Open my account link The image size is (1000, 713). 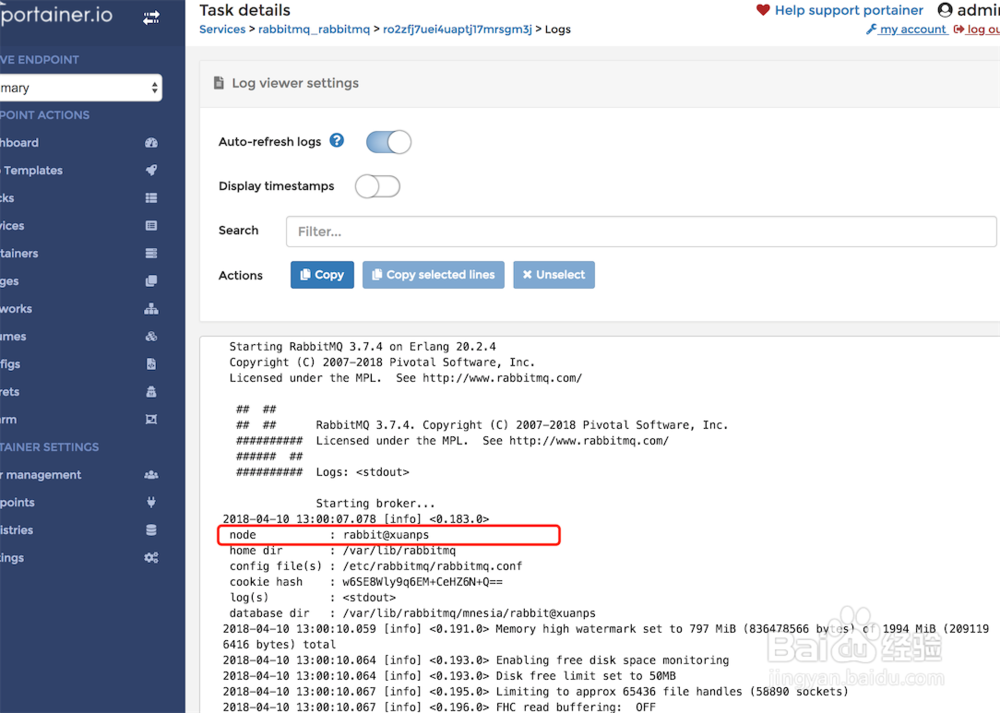click(913, 29)
